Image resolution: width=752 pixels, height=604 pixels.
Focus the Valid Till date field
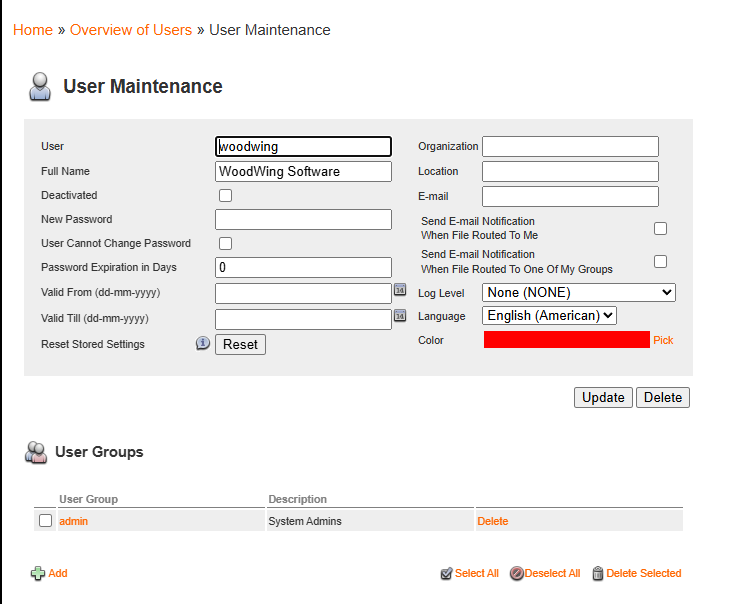click(304, 319)
